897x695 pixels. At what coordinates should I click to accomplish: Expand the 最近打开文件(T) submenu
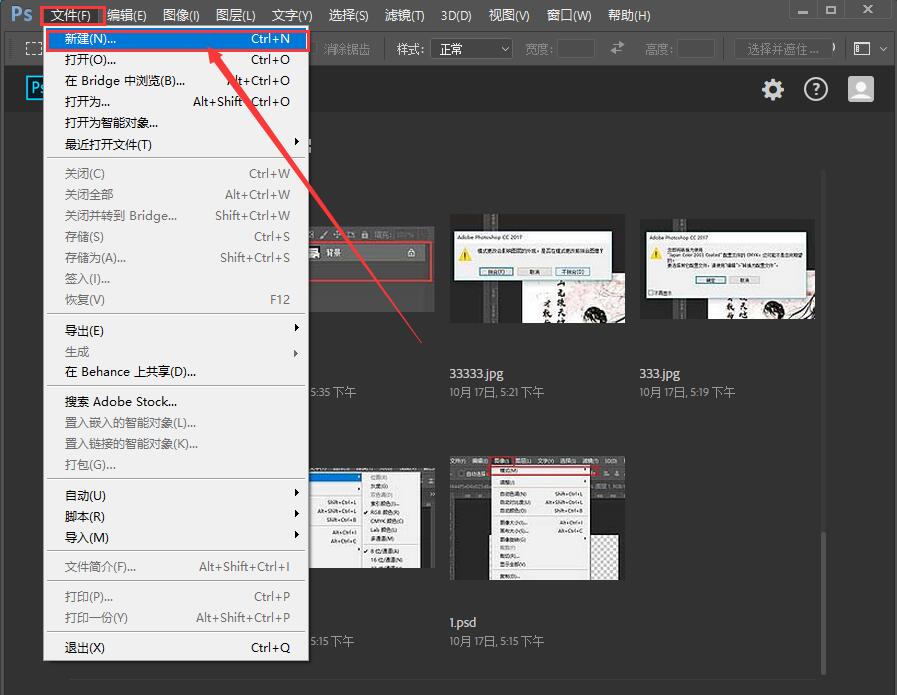pos(177,144)
